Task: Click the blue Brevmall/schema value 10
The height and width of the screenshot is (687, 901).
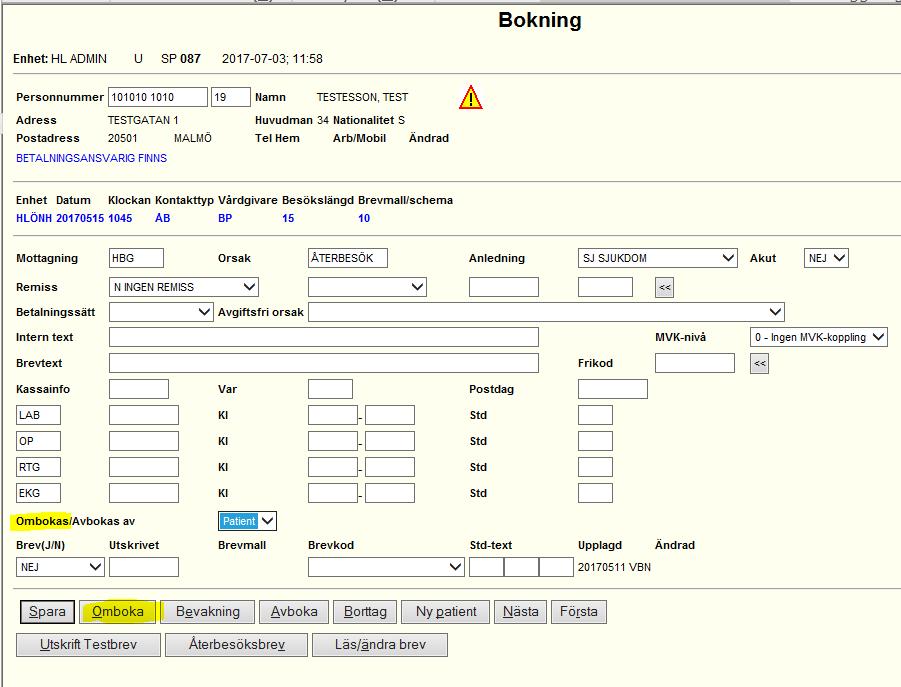Action: pos(364,218)
